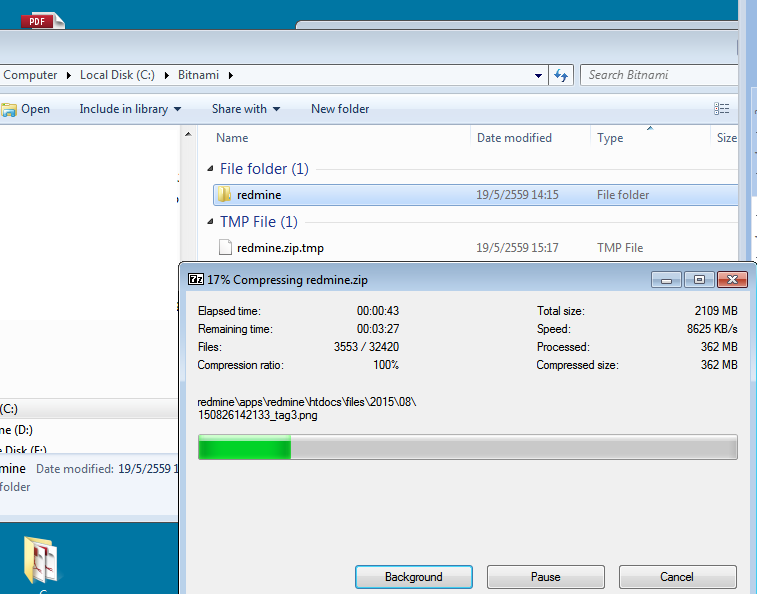Pause the compression
The image size is (757, 594).
coord(545,577)
